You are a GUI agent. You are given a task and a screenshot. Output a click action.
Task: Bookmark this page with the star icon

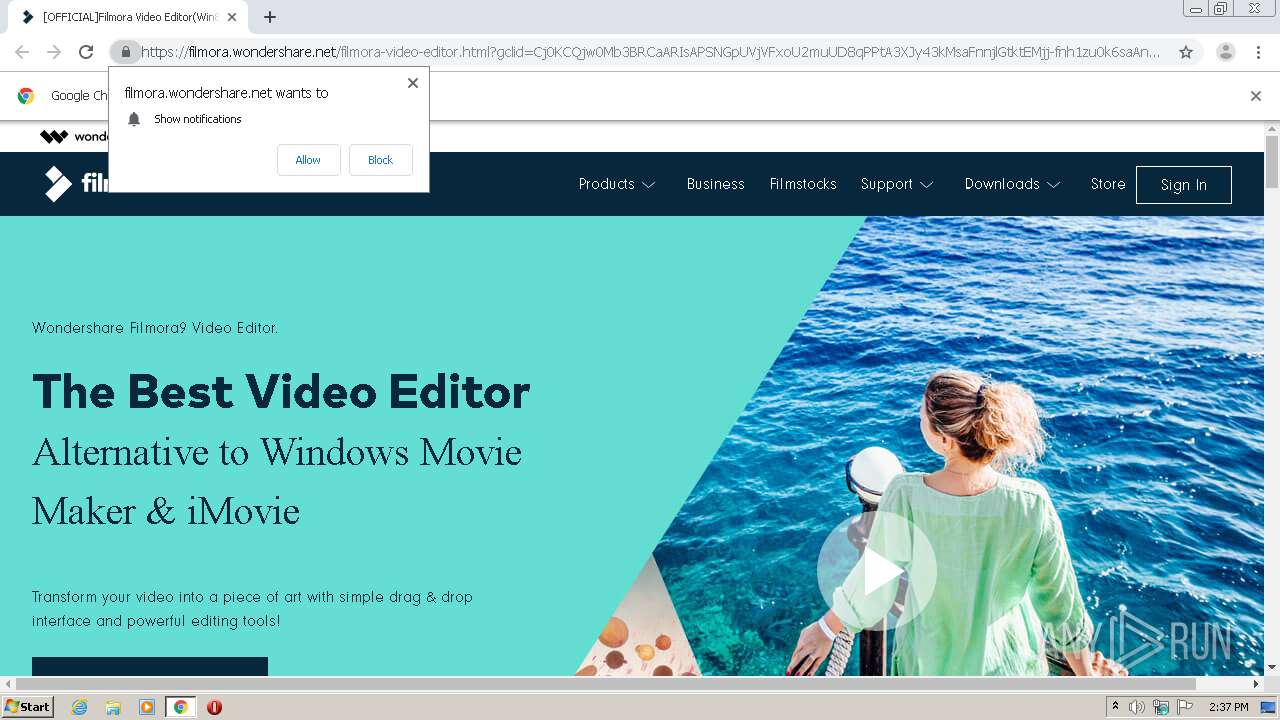[1186, 52]
